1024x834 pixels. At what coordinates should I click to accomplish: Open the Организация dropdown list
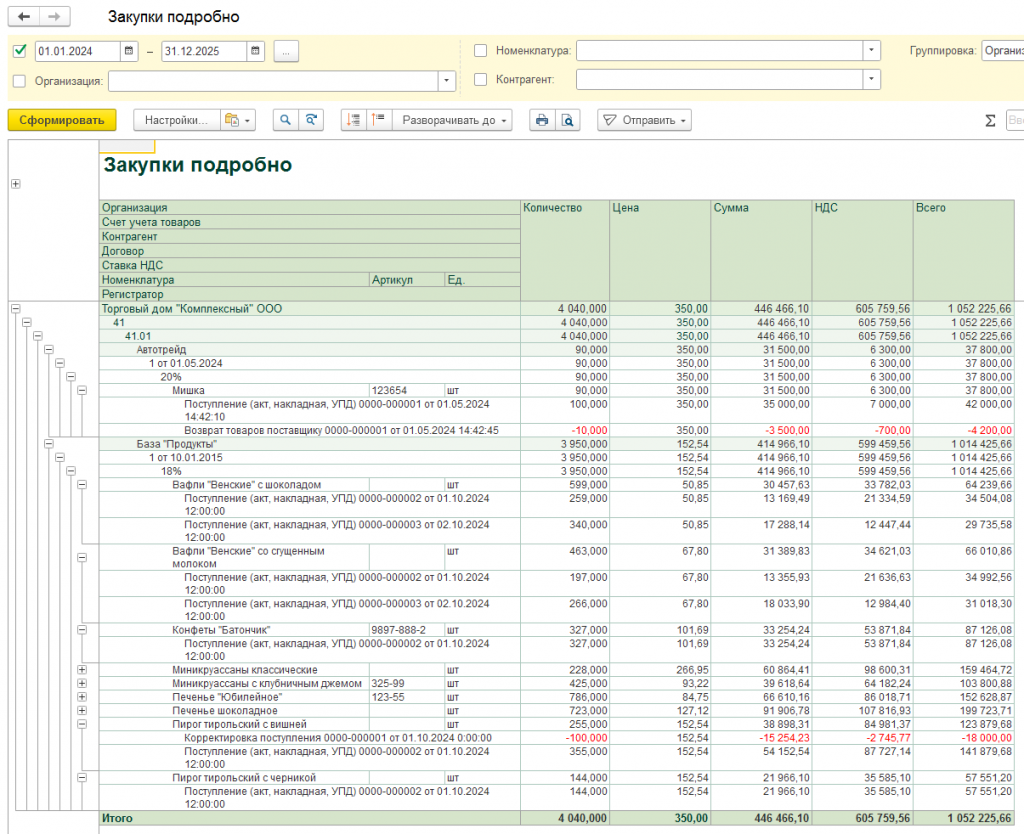pyautogui.click(x=447, y=81)
